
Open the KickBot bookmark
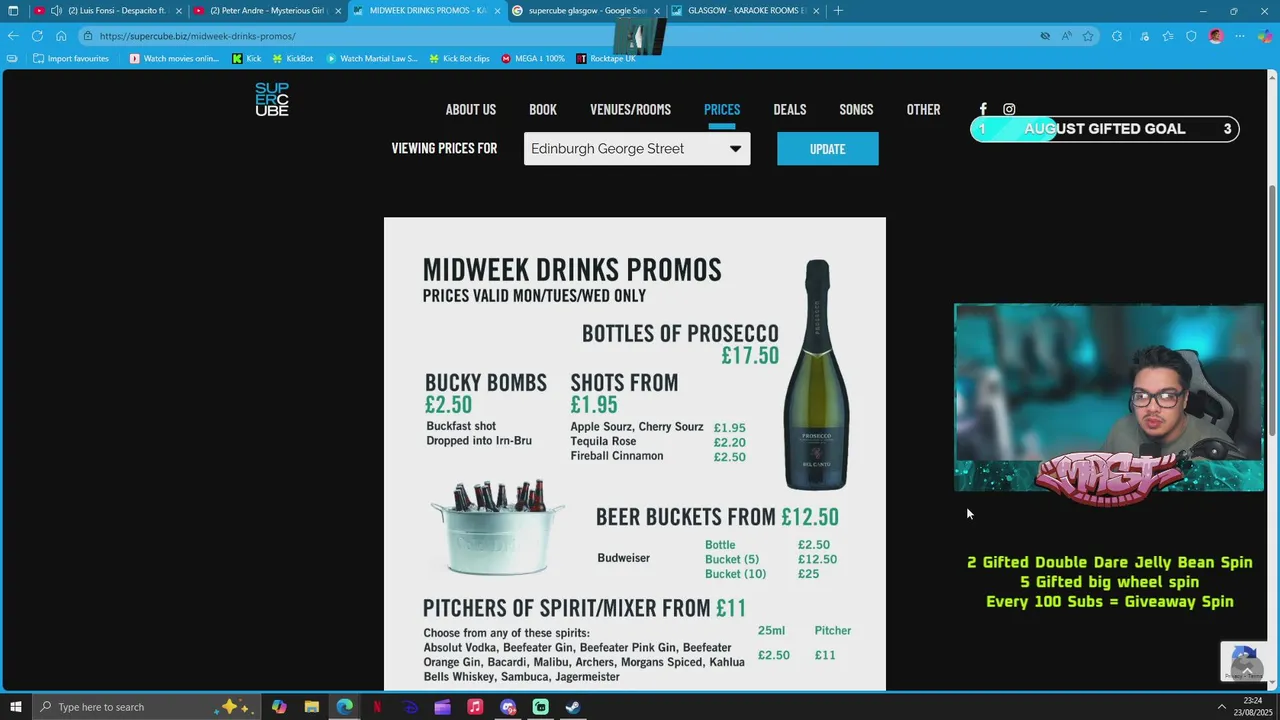coord(293,59)
